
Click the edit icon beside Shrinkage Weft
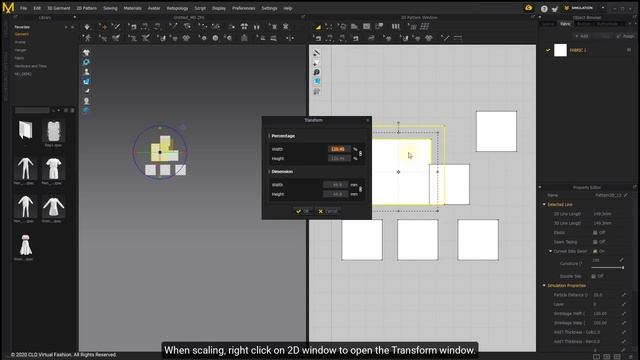click(x=624, y=313)
